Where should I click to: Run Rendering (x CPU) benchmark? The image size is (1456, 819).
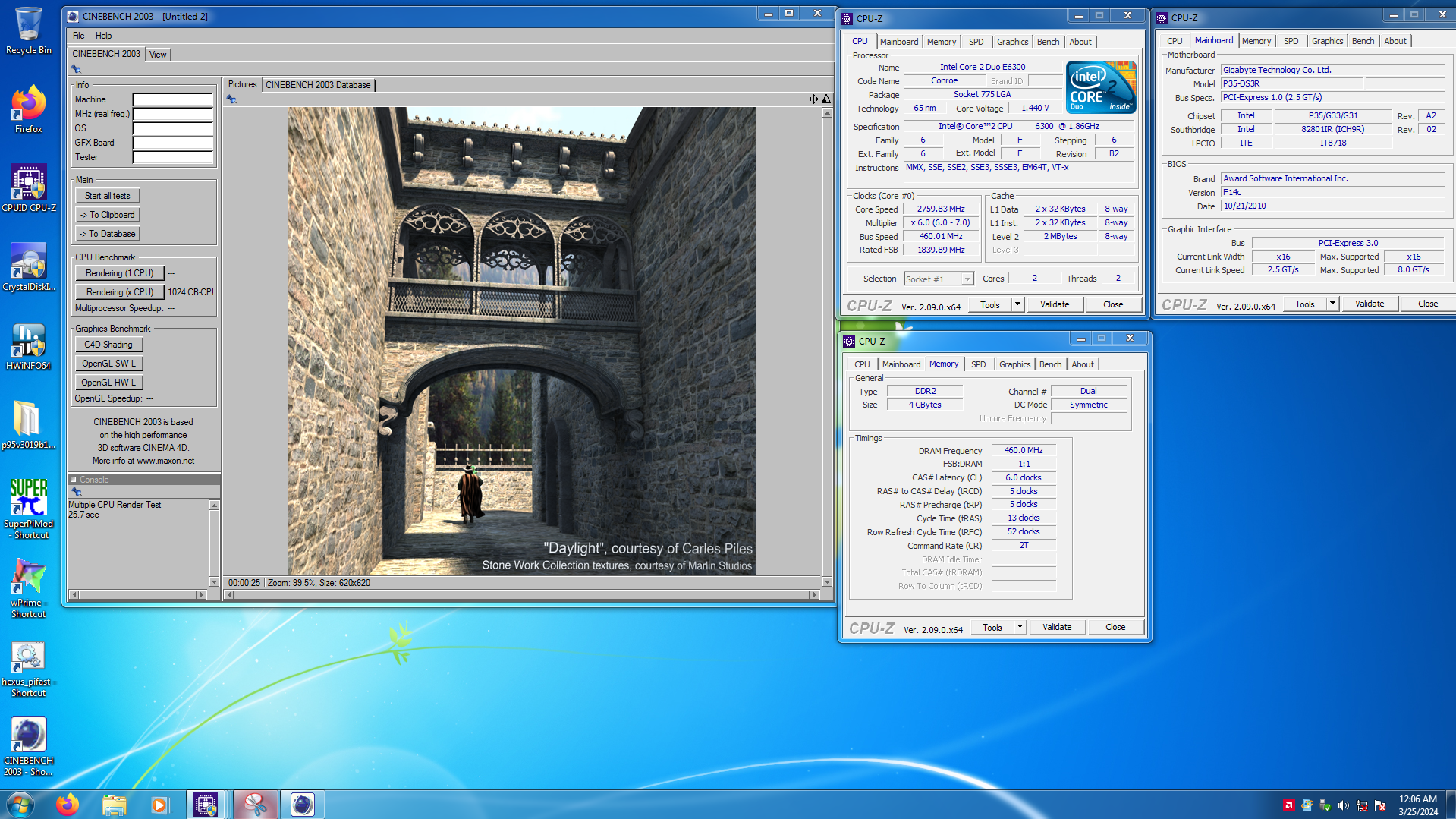119,292
